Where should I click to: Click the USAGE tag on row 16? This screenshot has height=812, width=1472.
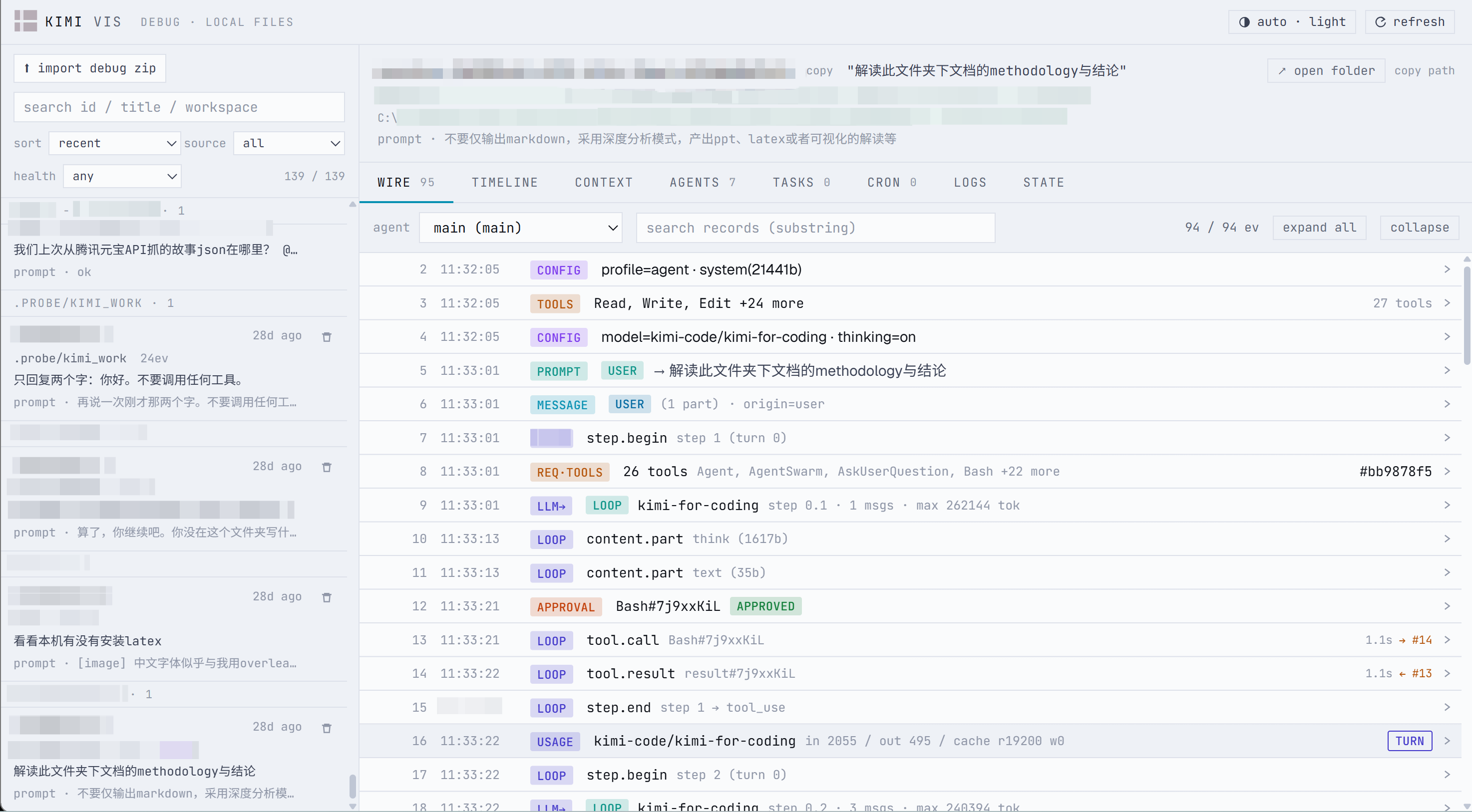[x=554, y=741]
